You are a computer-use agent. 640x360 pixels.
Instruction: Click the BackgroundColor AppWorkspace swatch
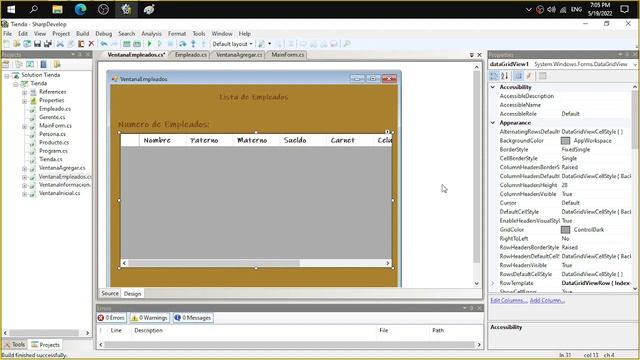point(565,141)
